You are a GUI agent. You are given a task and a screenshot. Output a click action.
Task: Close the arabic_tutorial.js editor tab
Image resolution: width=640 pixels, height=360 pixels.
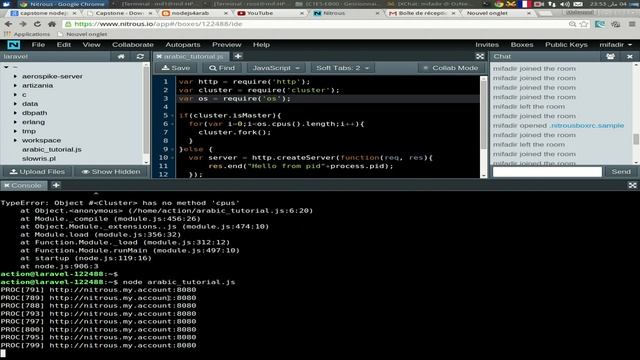(x=159, y=56)
